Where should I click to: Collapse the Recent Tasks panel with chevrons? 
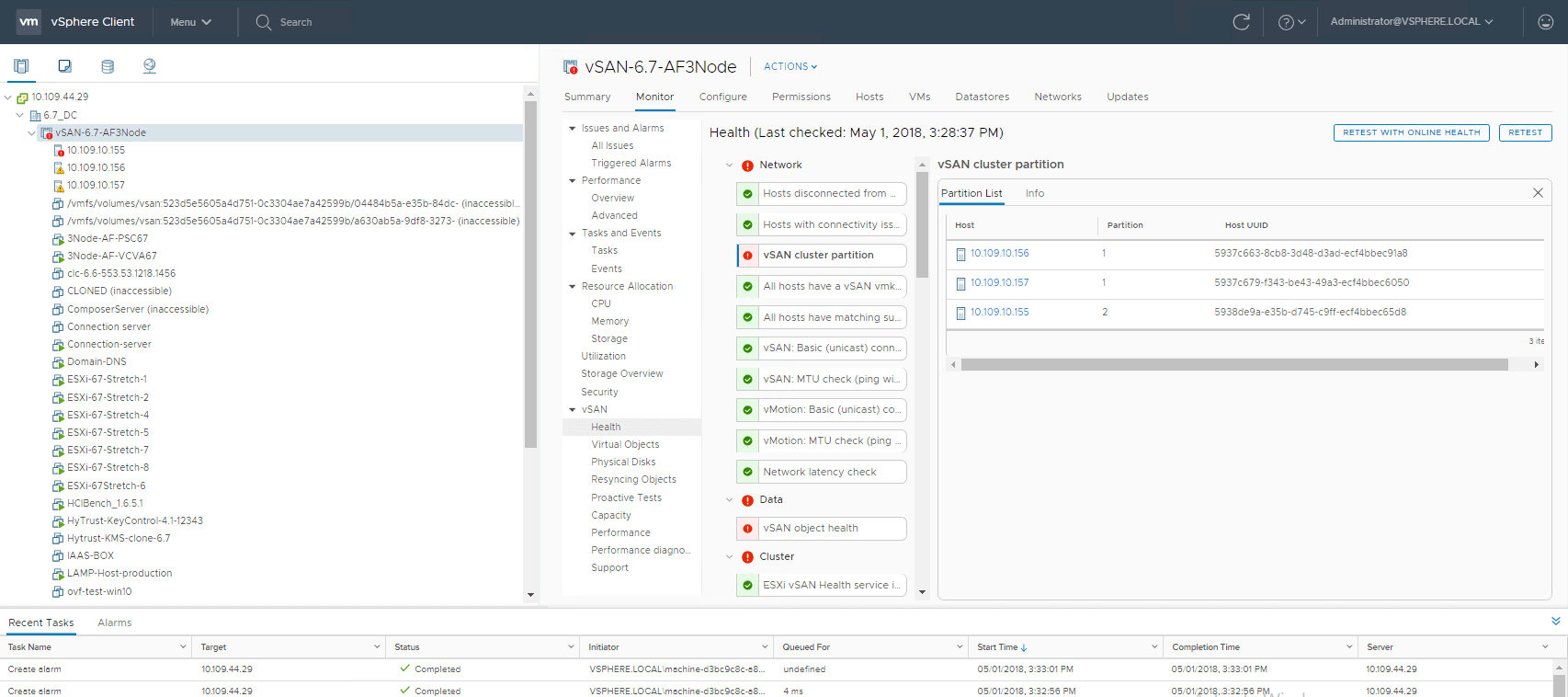[x=1555, y=622]
